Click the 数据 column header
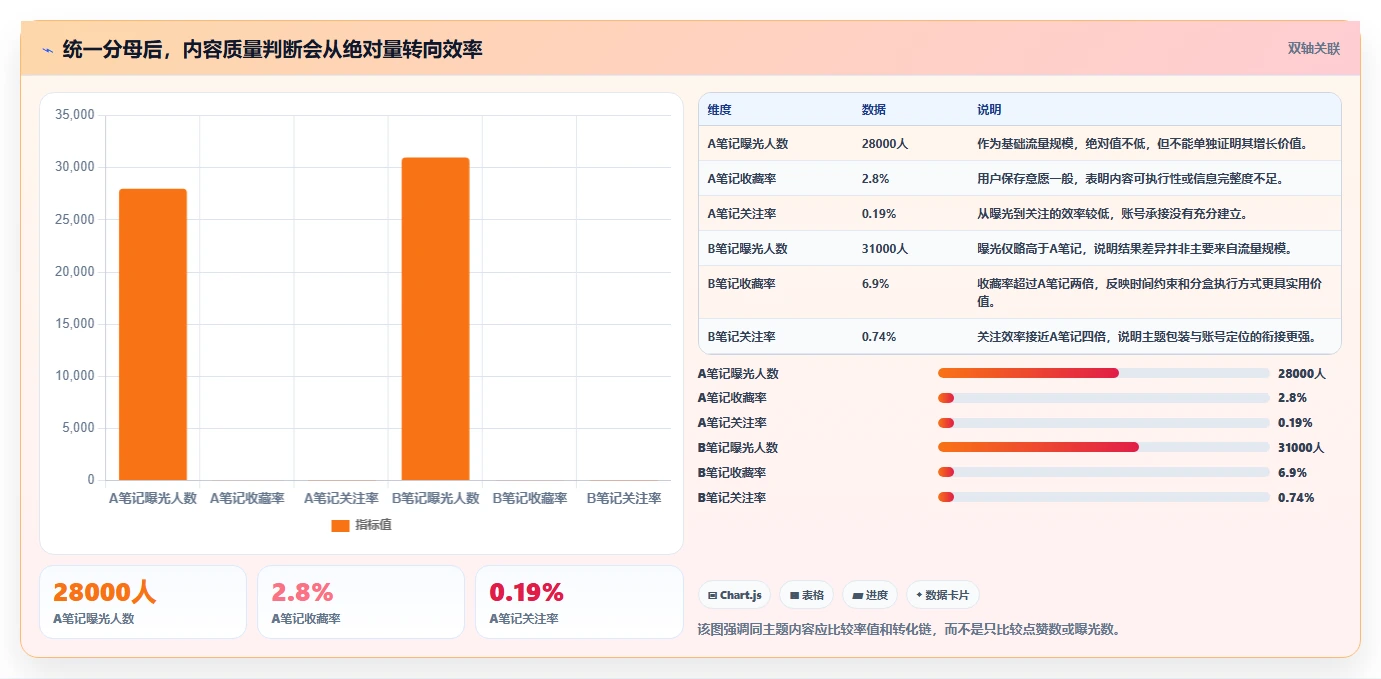 coord(873,110)
